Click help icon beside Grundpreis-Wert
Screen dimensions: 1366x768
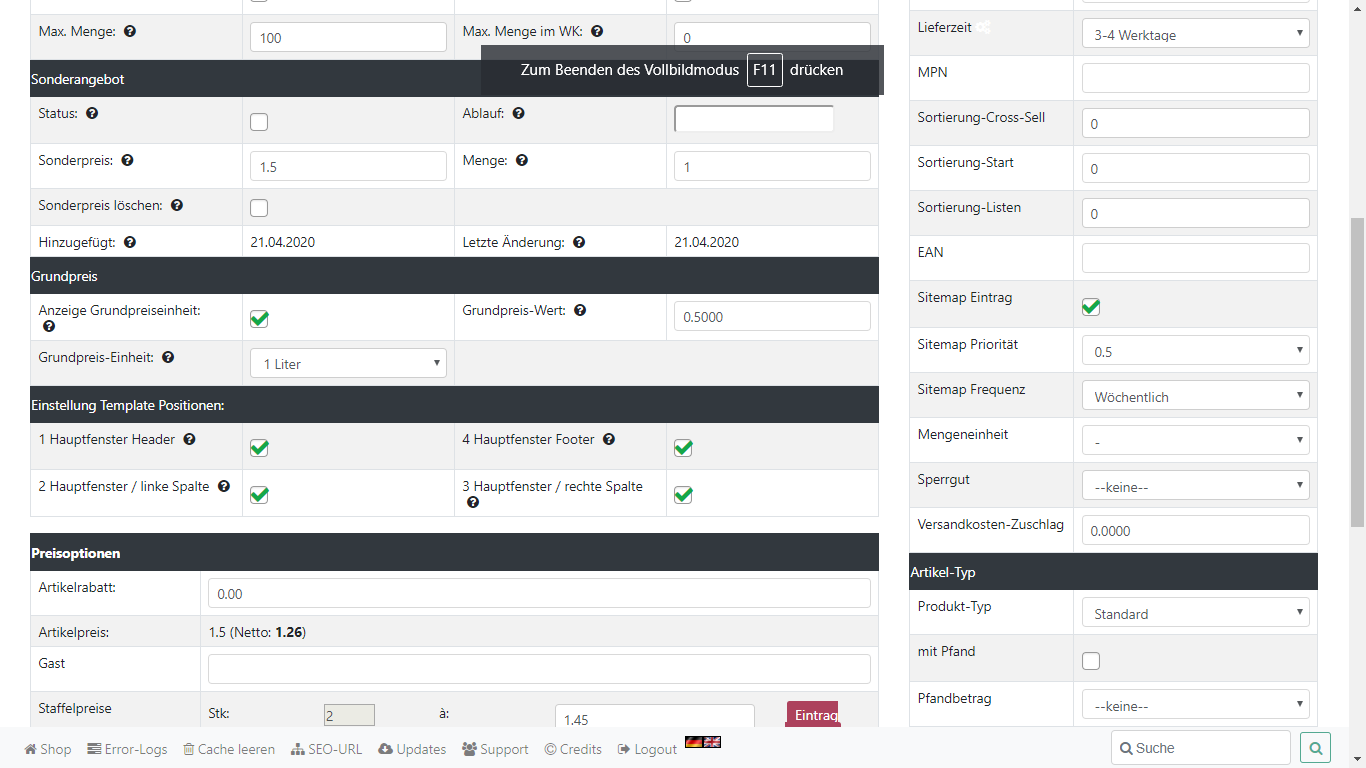point(580,311)
